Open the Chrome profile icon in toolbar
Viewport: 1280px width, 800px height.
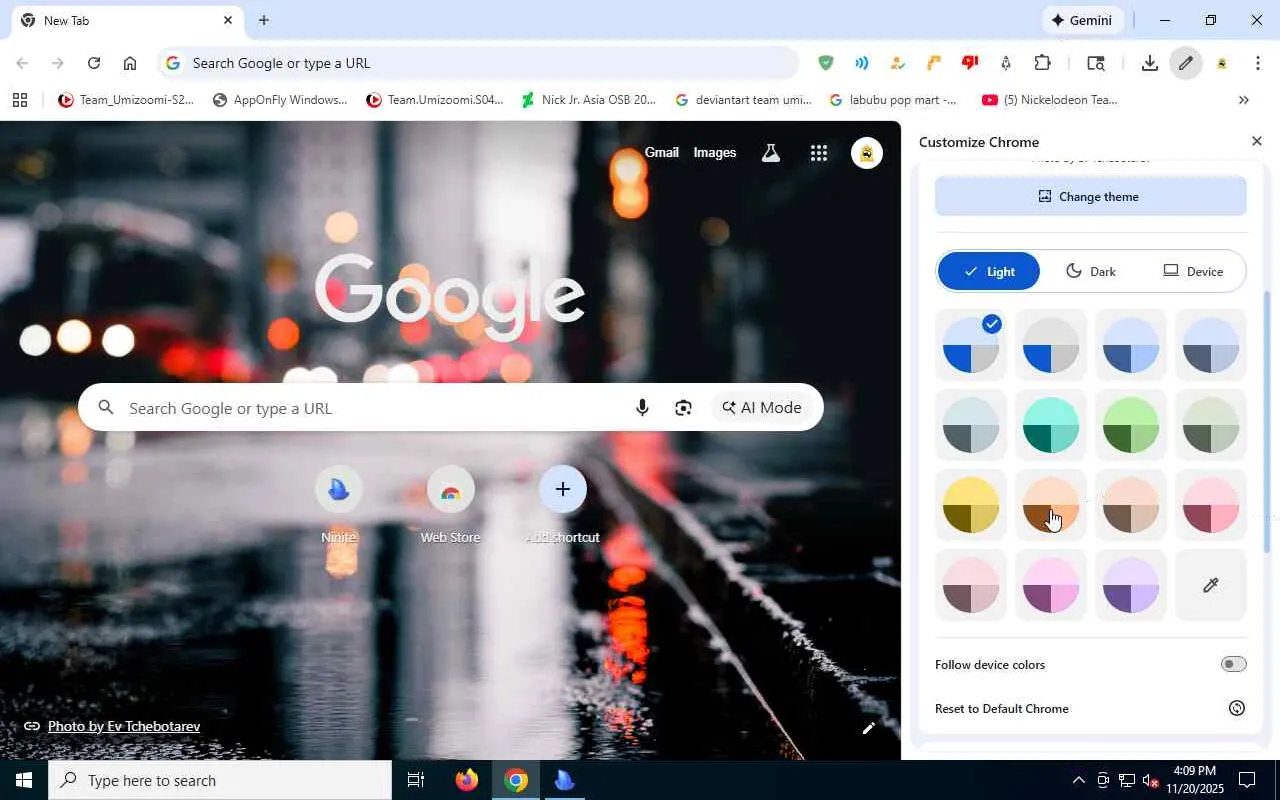click(1222, 63)
